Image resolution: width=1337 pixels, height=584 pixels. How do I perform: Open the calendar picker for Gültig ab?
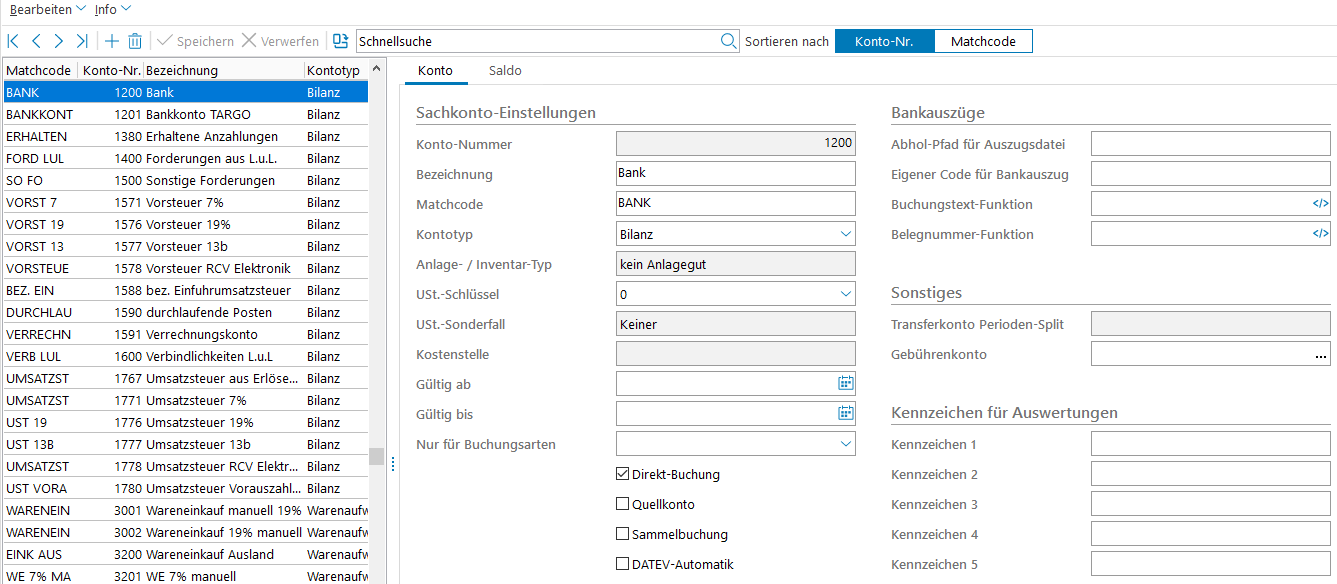coord(845,384)
